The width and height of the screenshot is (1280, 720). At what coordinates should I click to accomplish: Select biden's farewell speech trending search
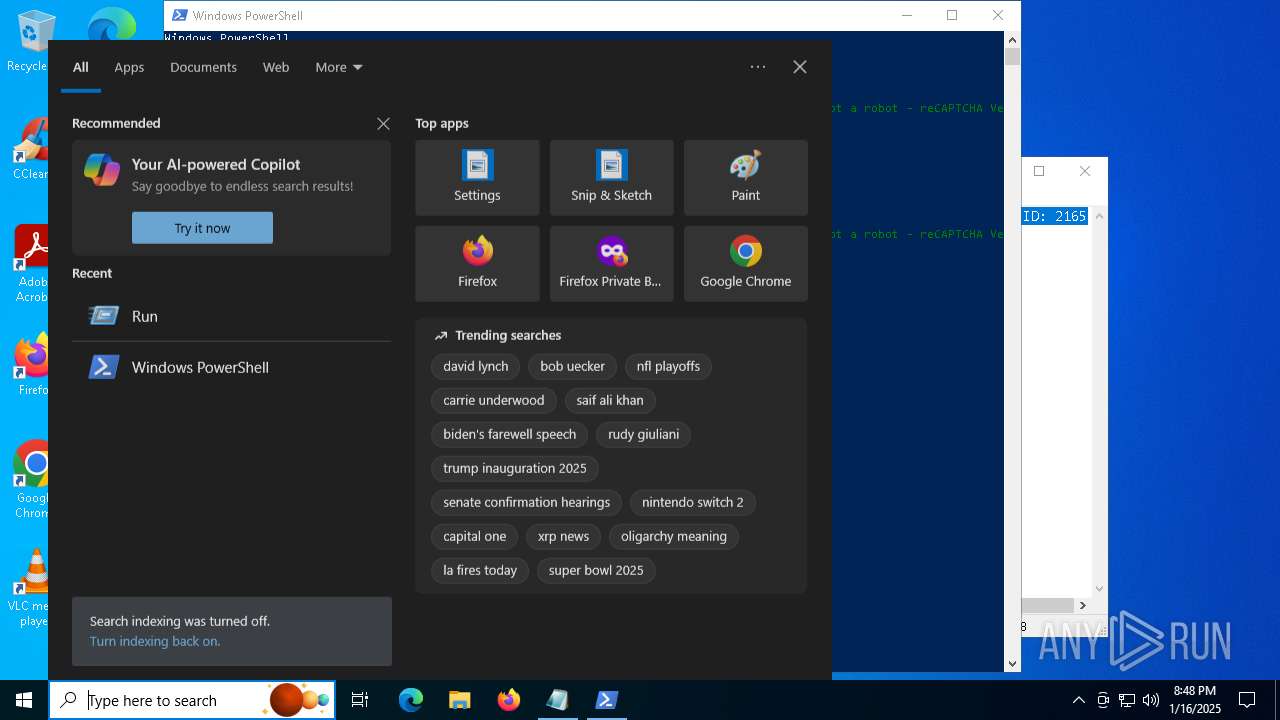510,435
